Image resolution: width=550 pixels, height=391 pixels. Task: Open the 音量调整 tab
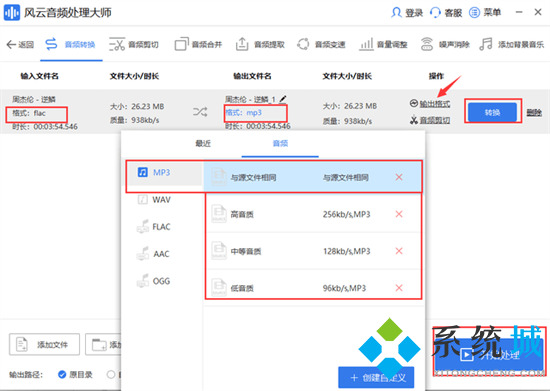coord(383,45)
